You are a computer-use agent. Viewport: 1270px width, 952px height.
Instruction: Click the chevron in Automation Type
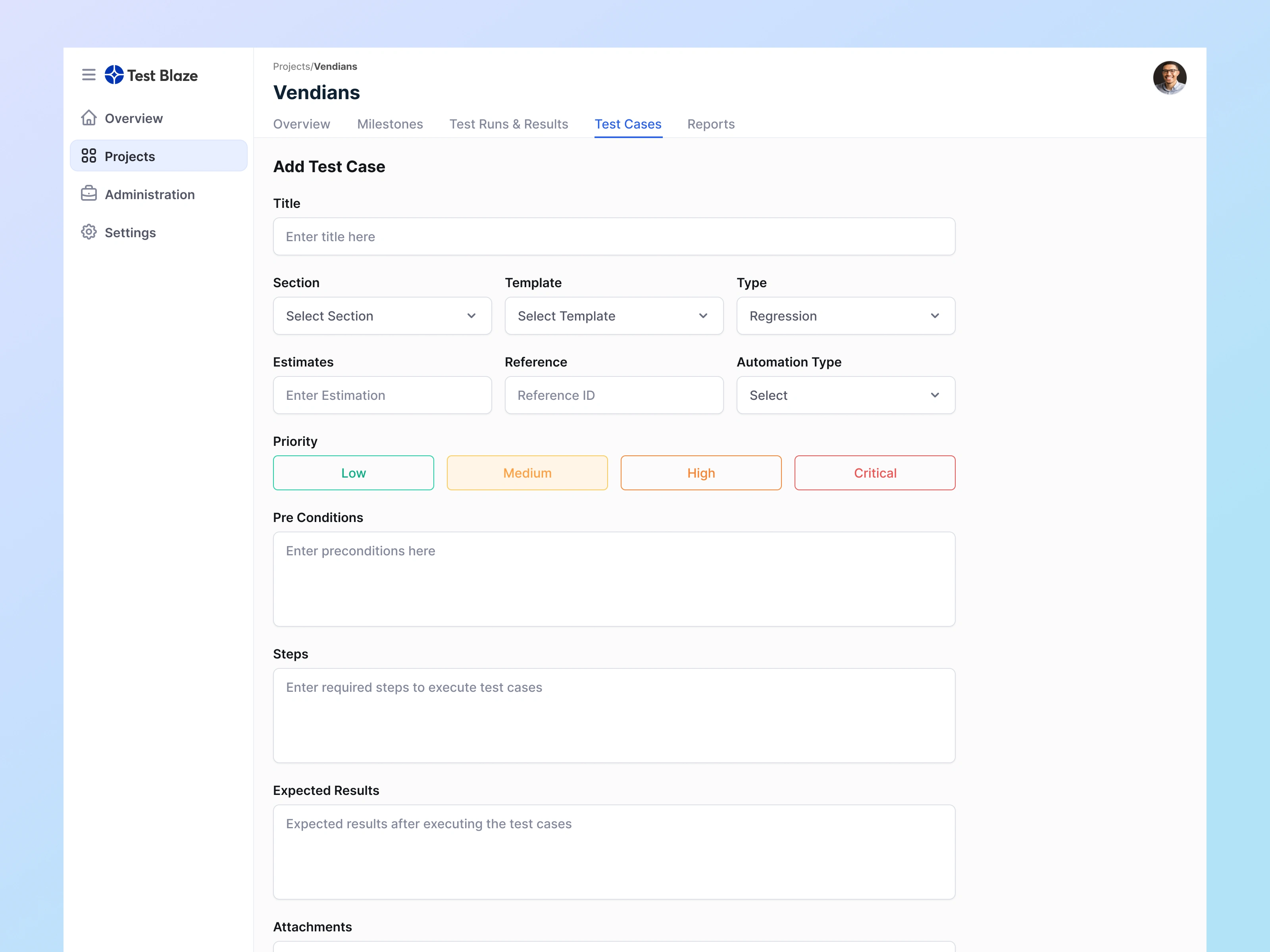click(935, 395)
